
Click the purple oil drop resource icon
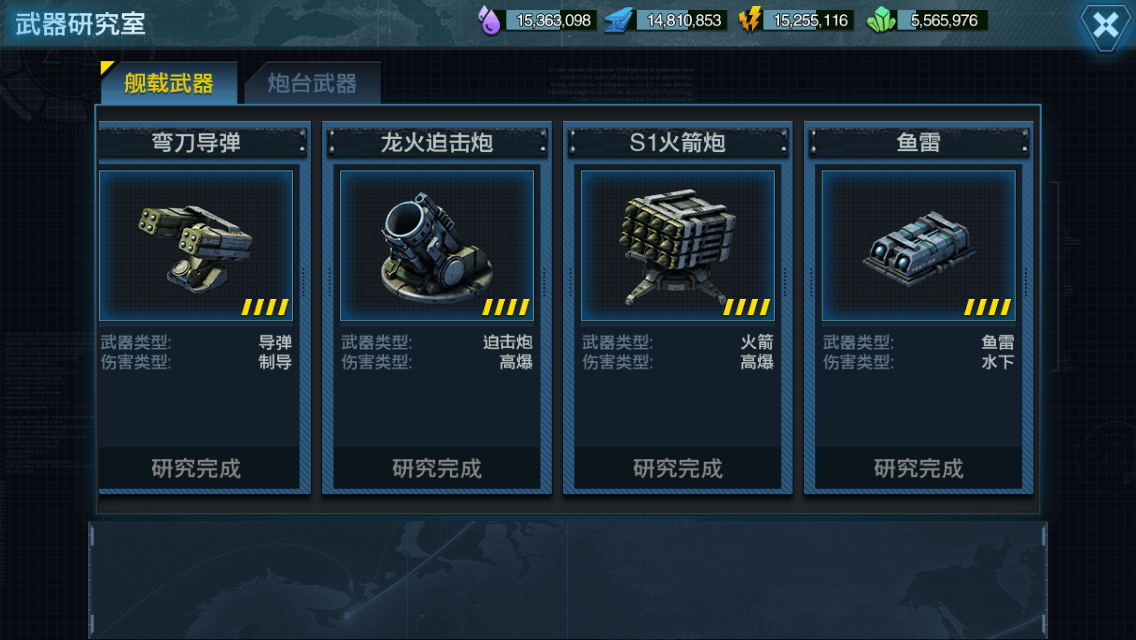pos(490,20)
